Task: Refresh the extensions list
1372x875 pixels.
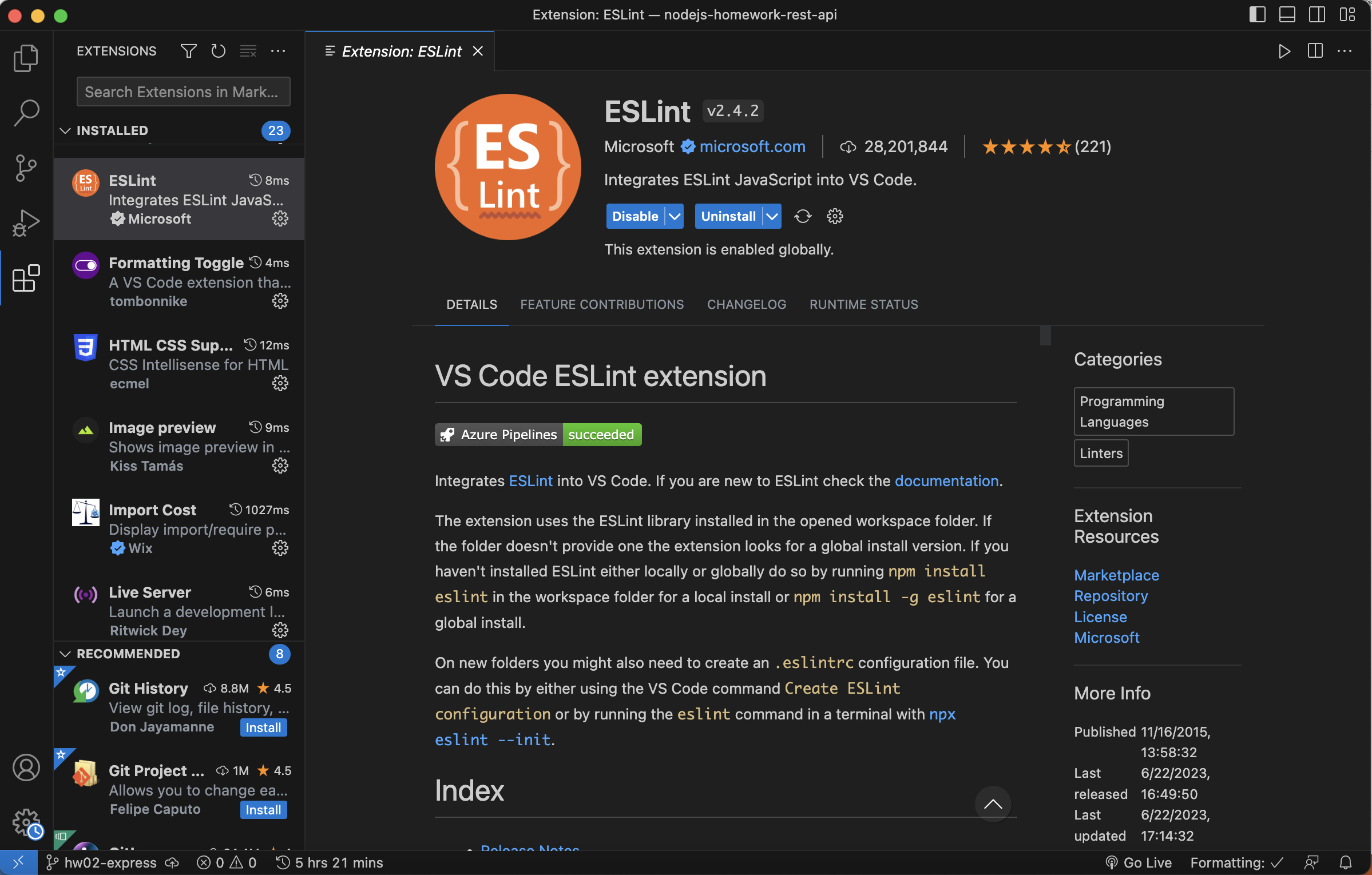Action: click(x=218, y=51)
